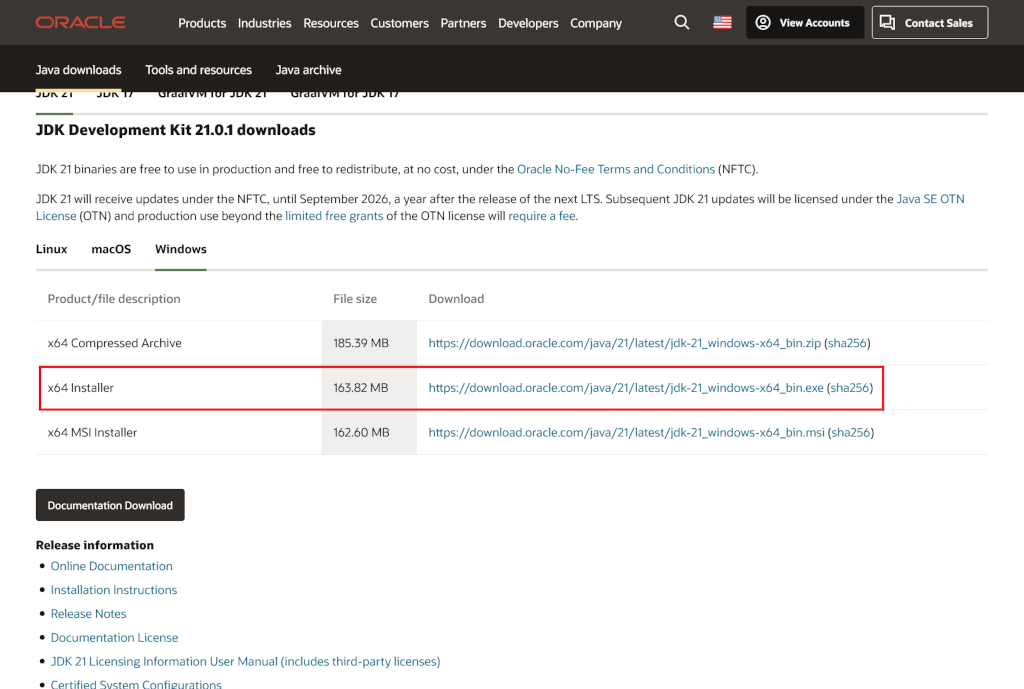The width and height of the screenshot is (1024, 689).
Task: Open Oracle No-Fee Terms and Conditions link
Action: click(616, 169)
